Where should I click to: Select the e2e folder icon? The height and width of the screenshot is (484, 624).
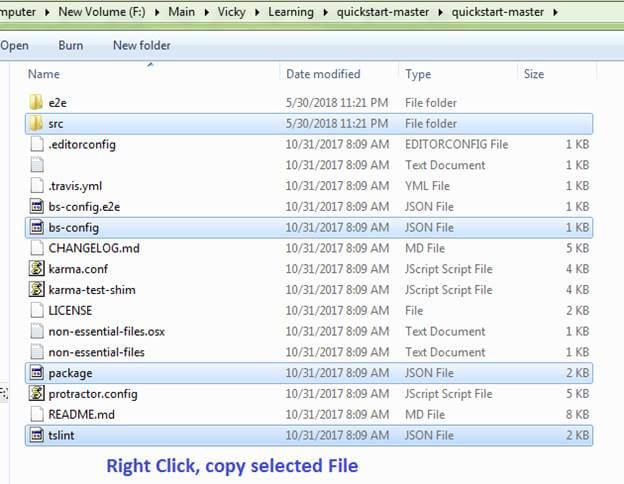[36, 102]
